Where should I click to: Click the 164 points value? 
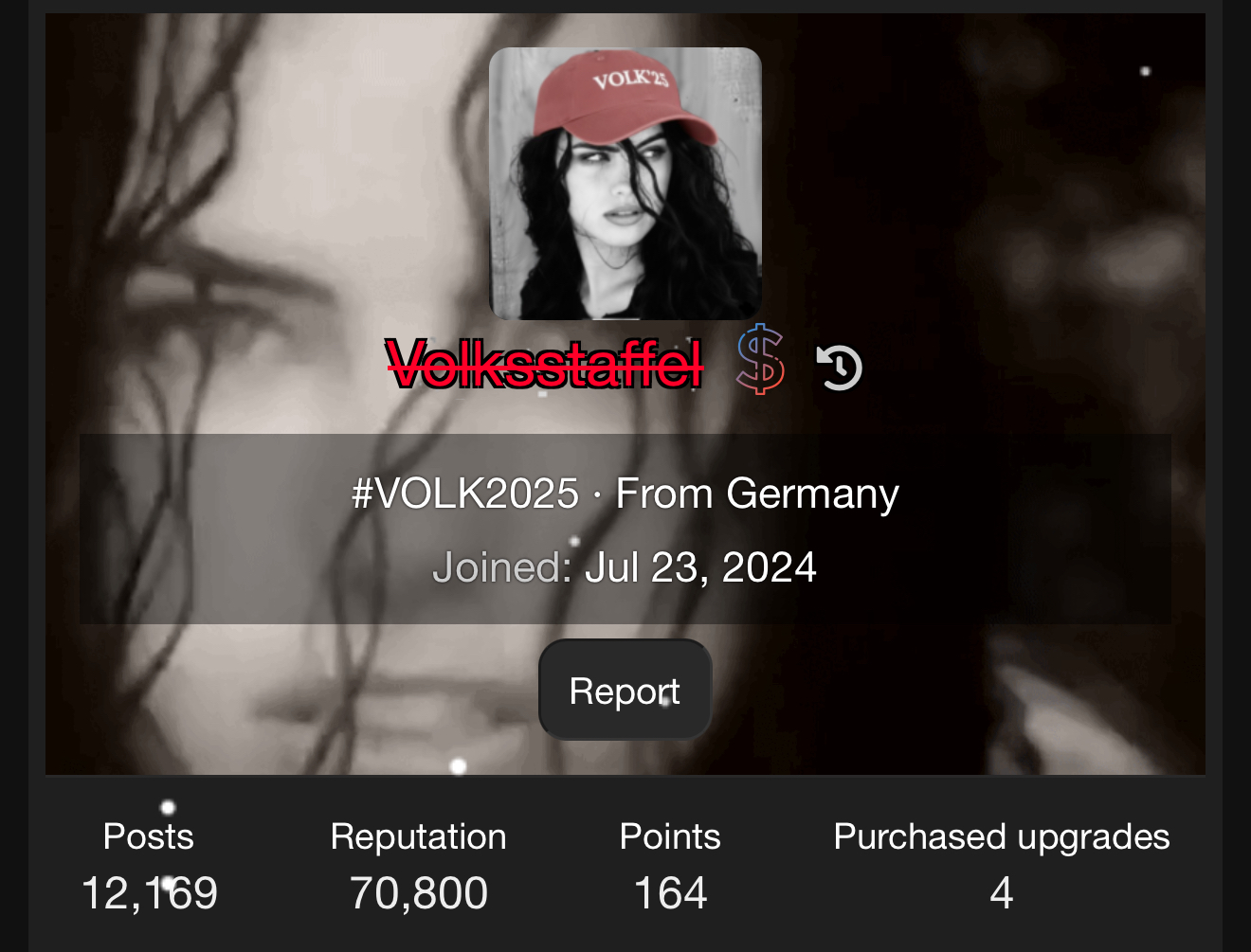[x=670, y=892]
